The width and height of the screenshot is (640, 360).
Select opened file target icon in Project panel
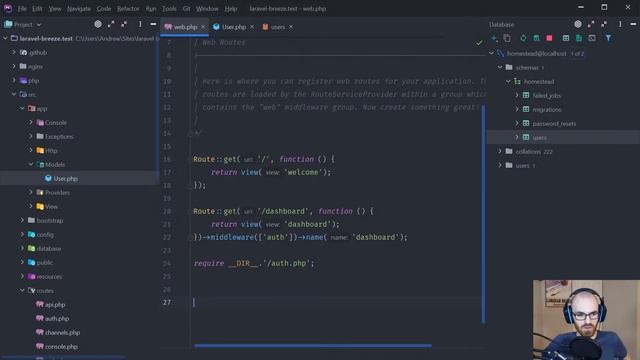pos(98,24)
